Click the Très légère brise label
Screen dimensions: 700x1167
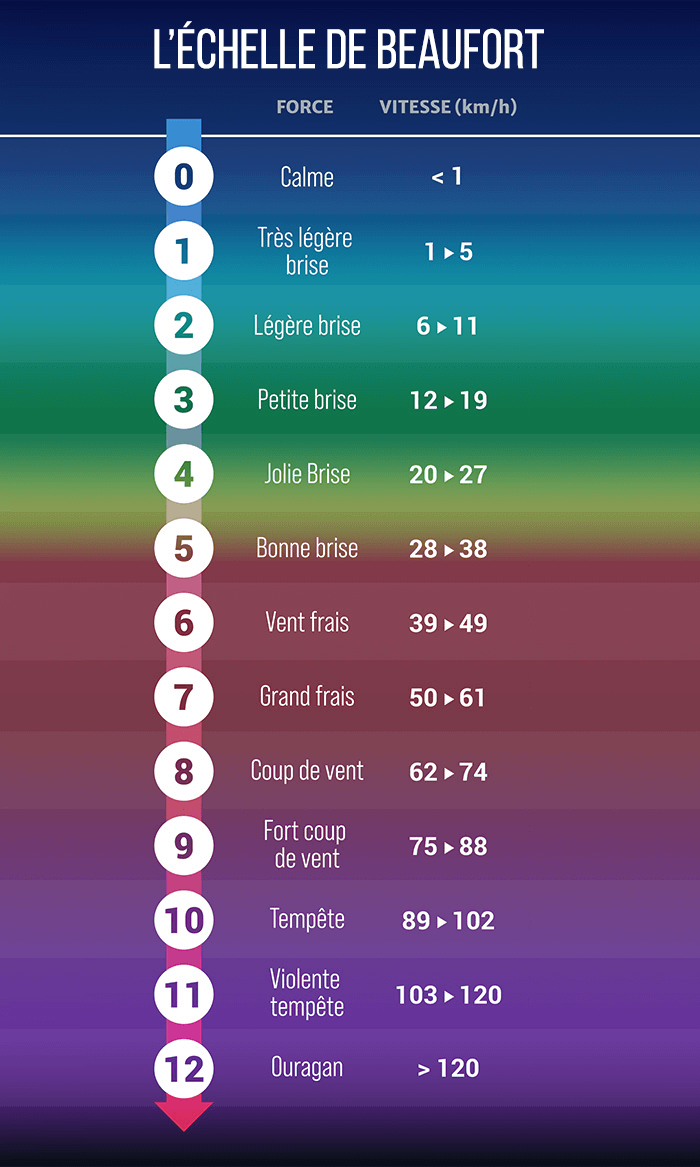point(306,251)
